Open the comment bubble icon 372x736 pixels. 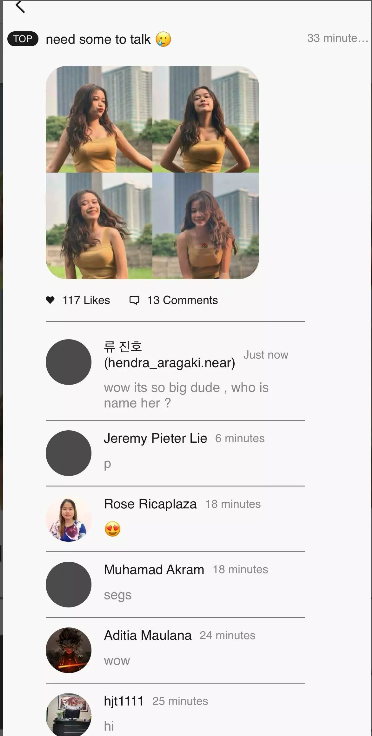[134, 300]
